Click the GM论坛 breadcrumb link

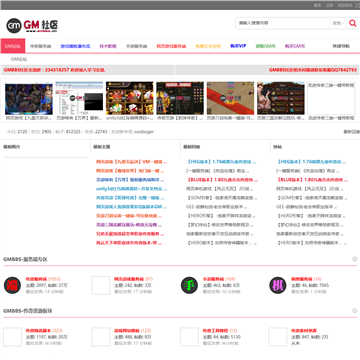pos(19,59)
